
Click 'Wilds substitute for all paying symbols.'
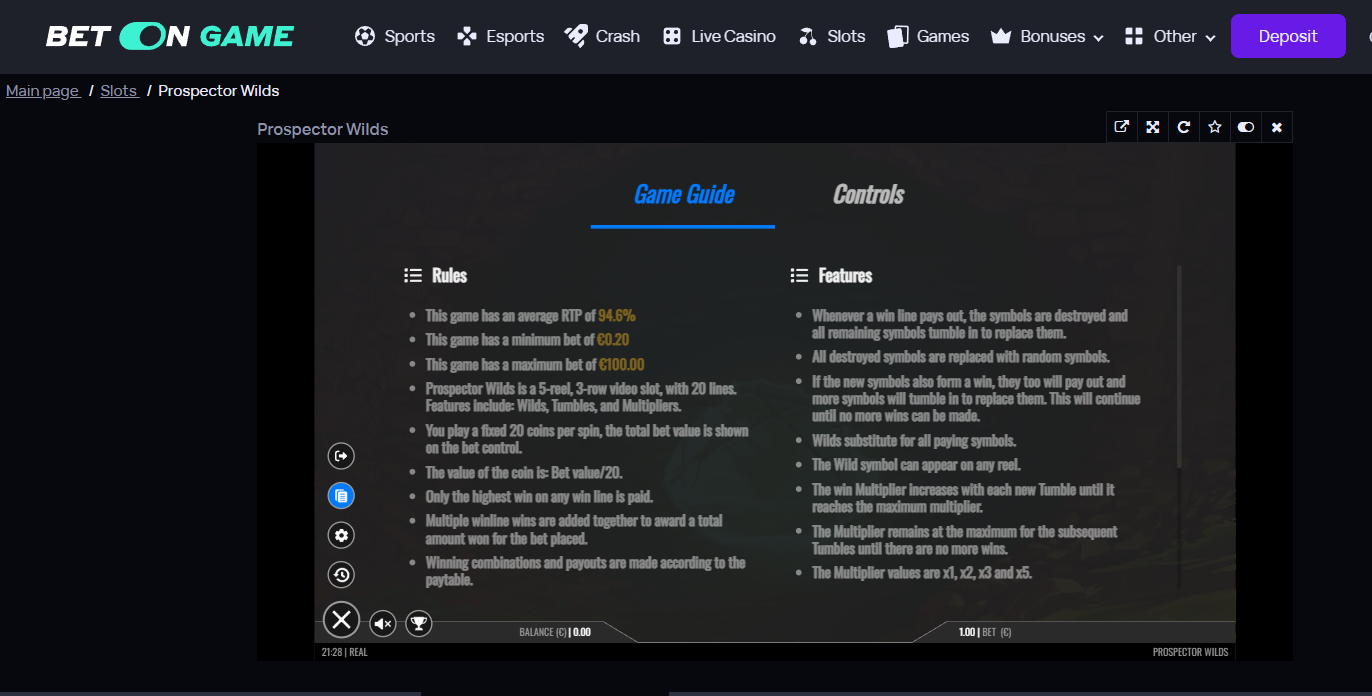914,441
